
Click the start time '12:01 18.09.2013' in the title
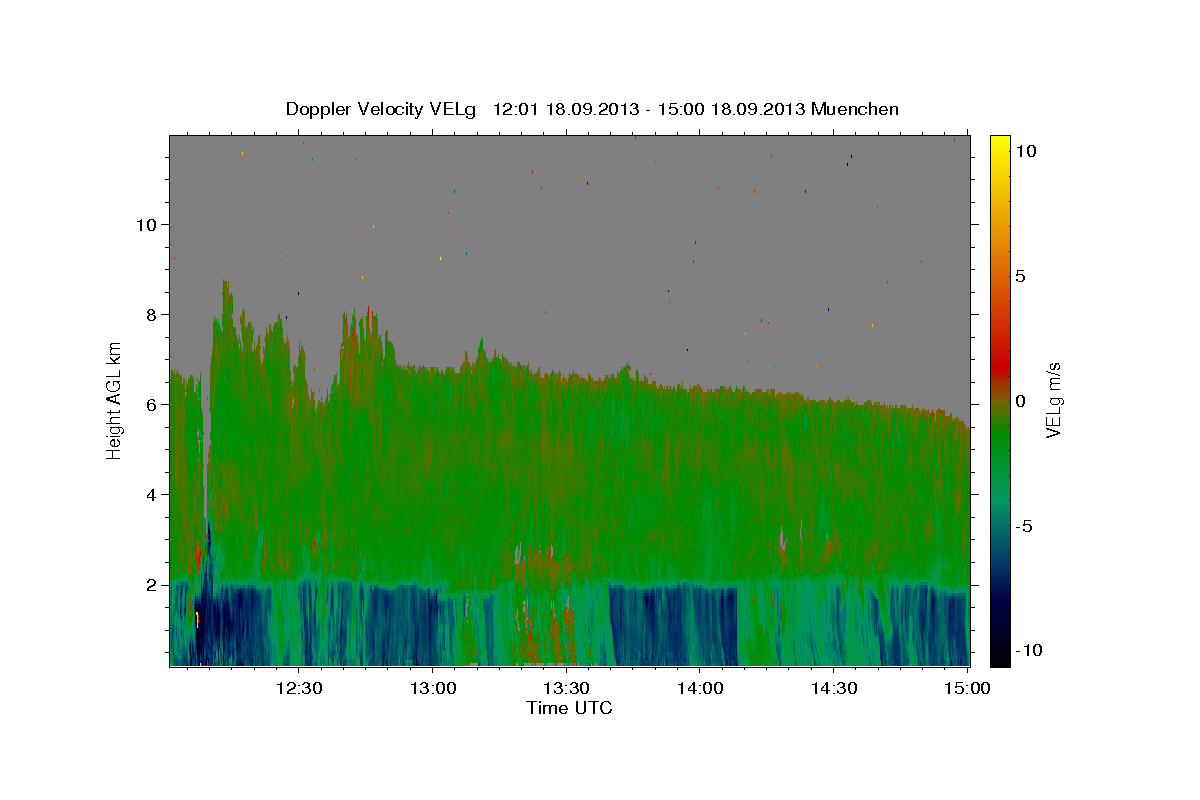(565, 109)
